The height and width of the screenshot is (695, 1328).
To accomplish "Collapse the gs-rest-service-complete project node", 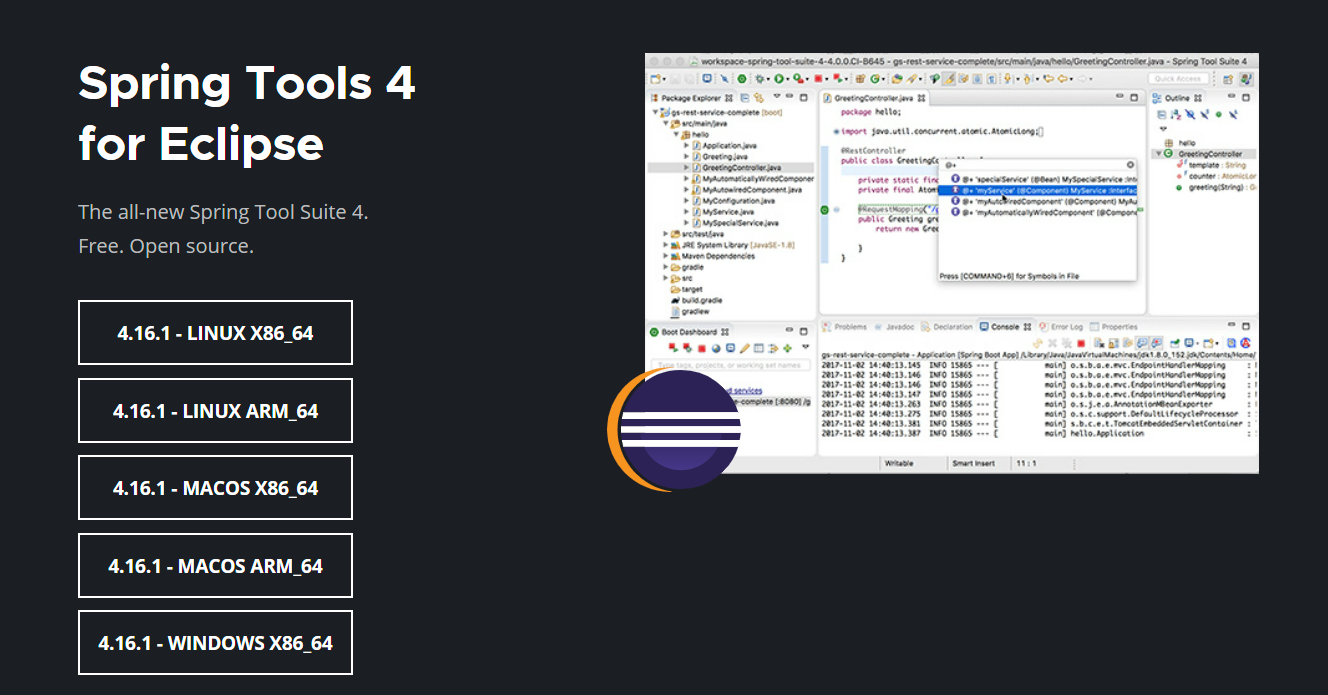I will pos(655,112).
